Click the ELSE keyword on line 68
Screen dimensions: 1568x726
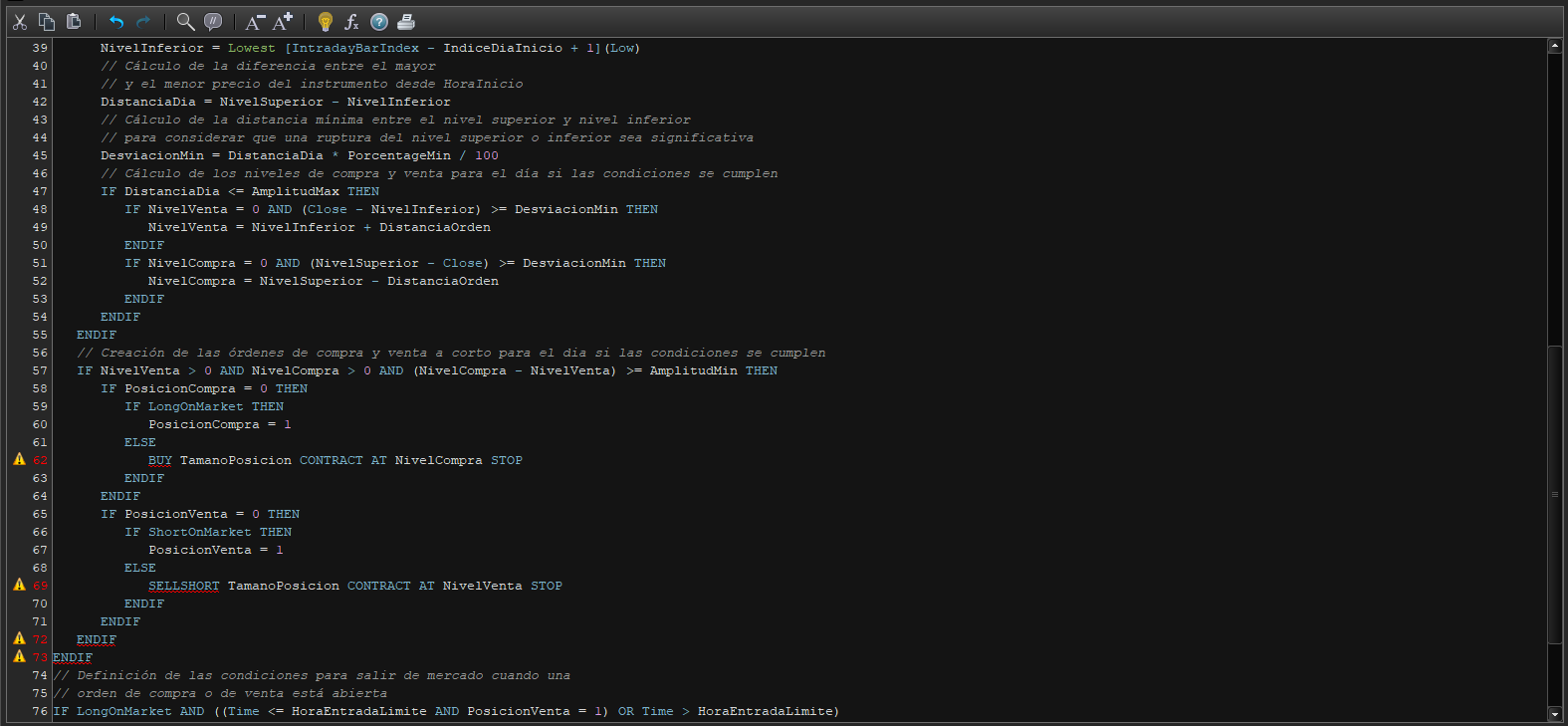(140, 568)
